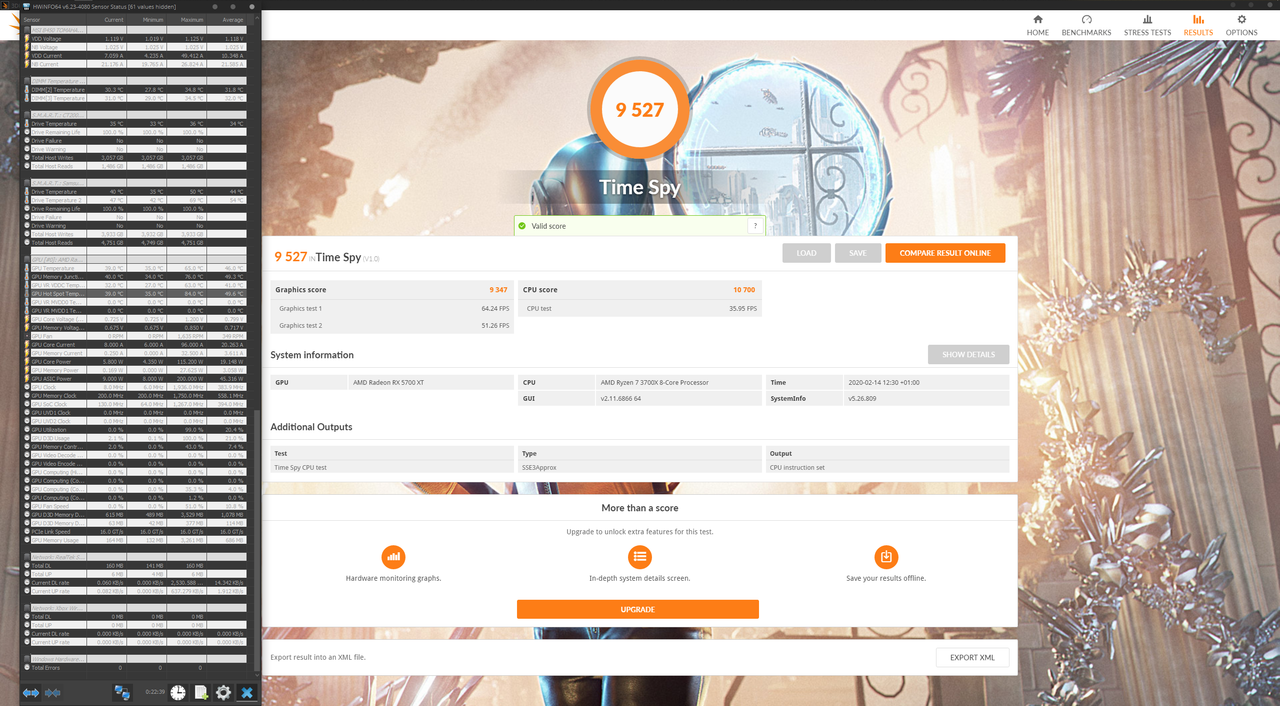Viewport: 1280px width, 706px height.
Task: Select the GPU Hot Spot Temperature row
Action: [135, 293]
